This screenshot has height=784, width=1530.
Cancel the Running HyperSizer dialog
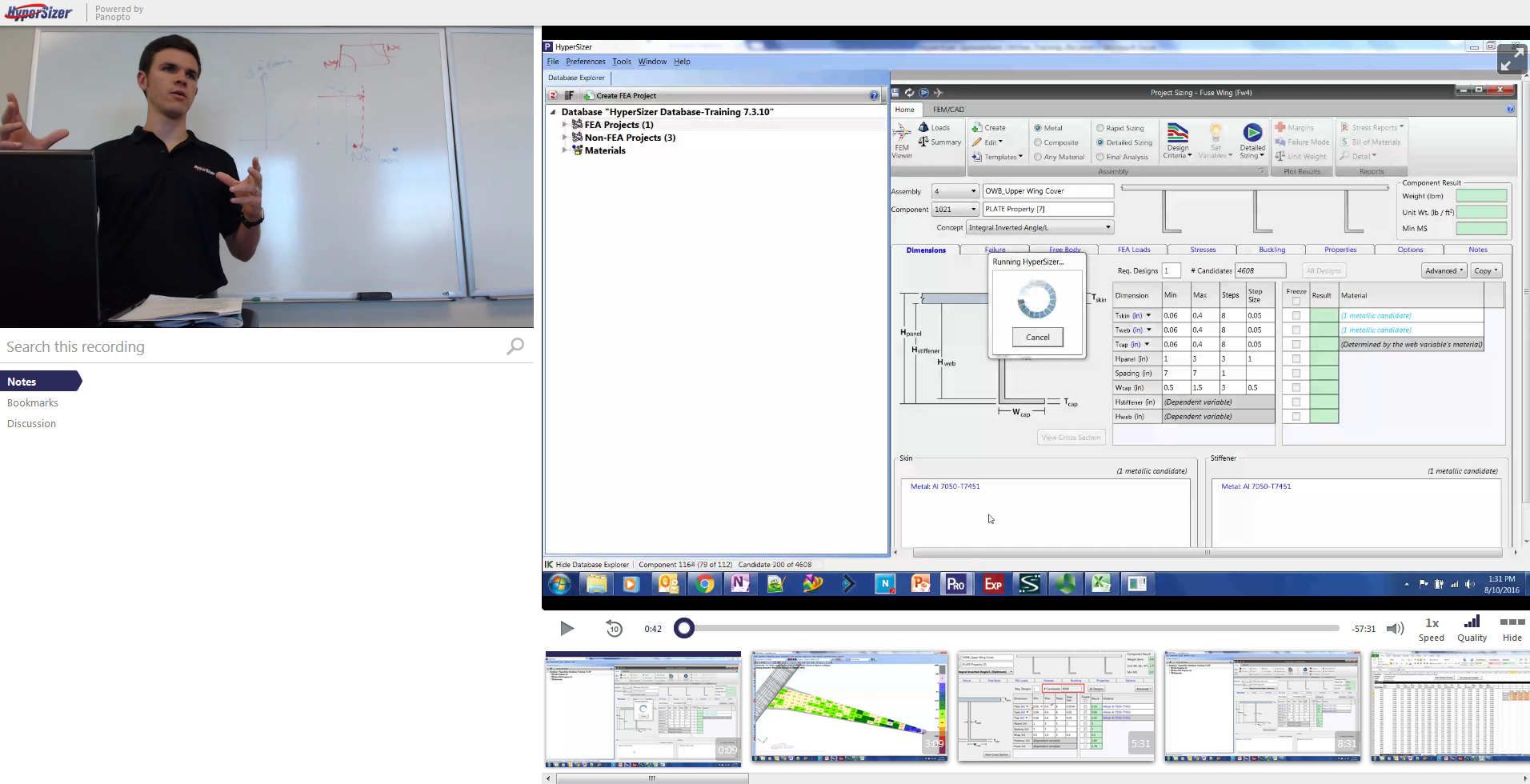click(x=1038, y=337)
